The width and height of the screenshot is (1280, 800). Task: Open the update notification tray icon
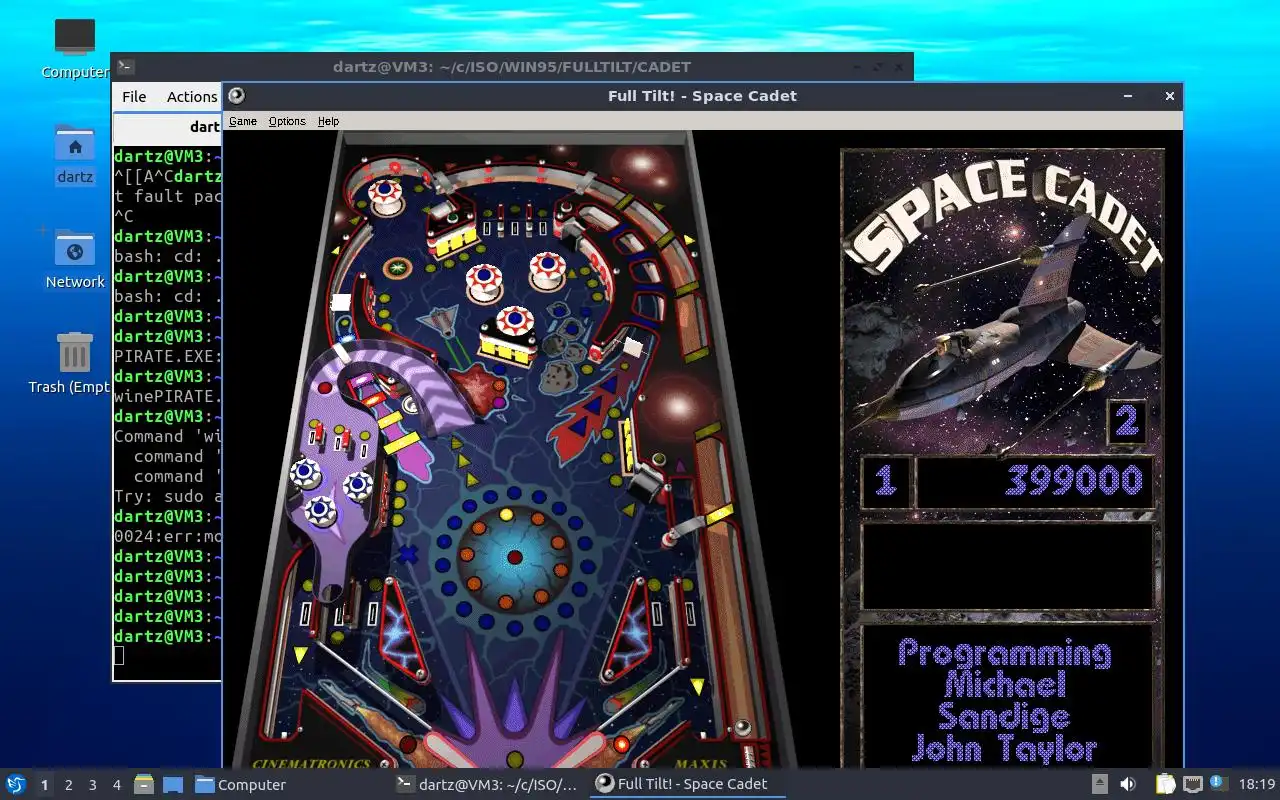coord(1217,783)
